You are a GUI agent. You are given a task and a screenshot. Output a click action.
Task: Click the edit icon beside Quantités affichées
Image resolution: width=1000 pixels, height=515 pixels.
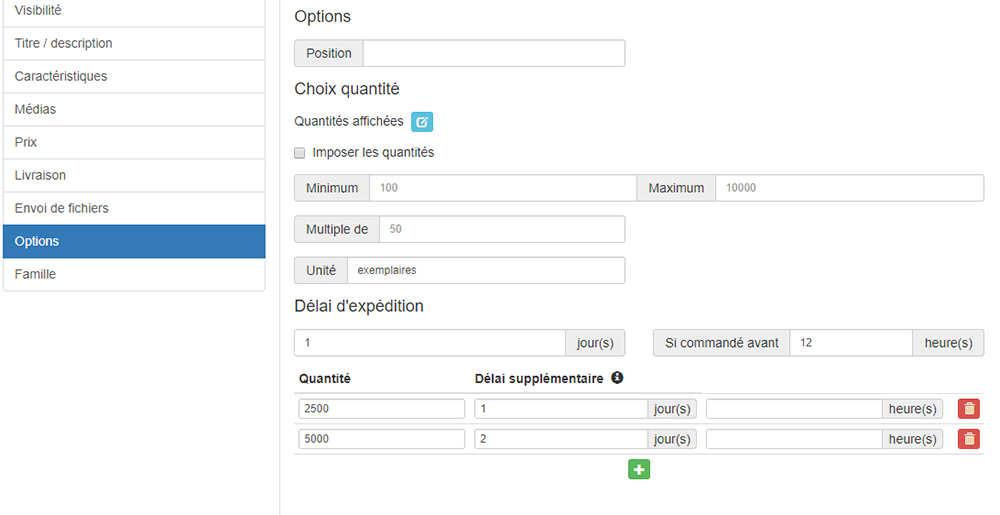point(422,122)
